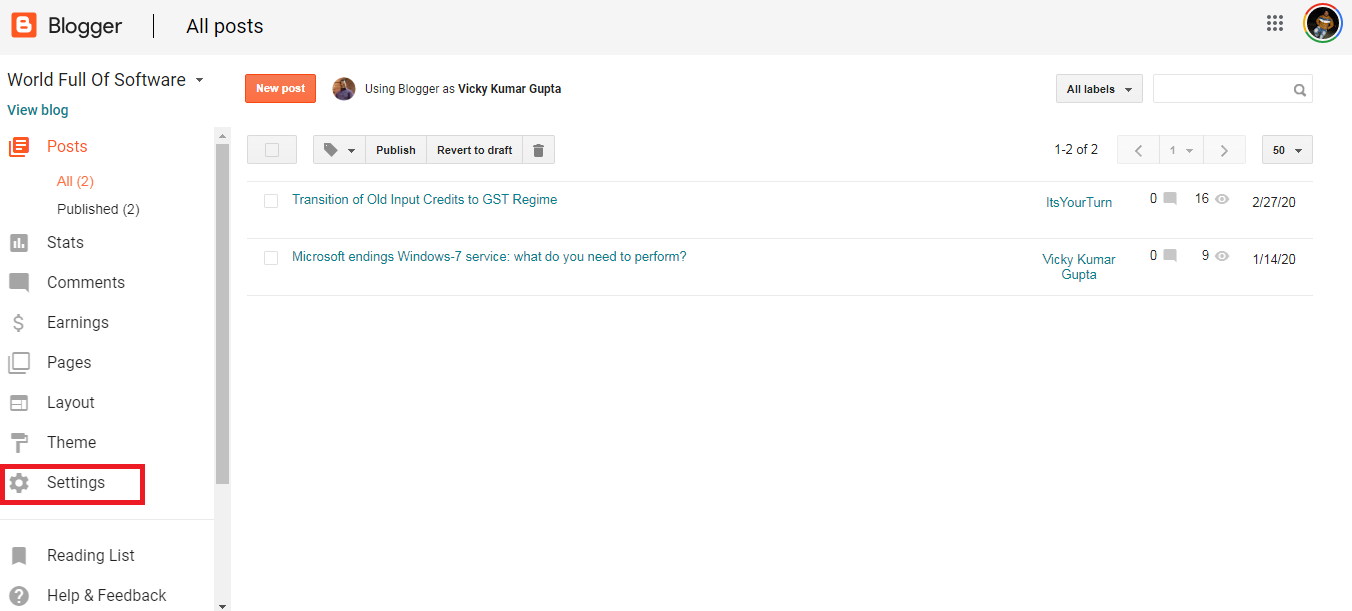1352x611 pixels.
Task: Select Published (2) posts filter
Action: (98, 209)
